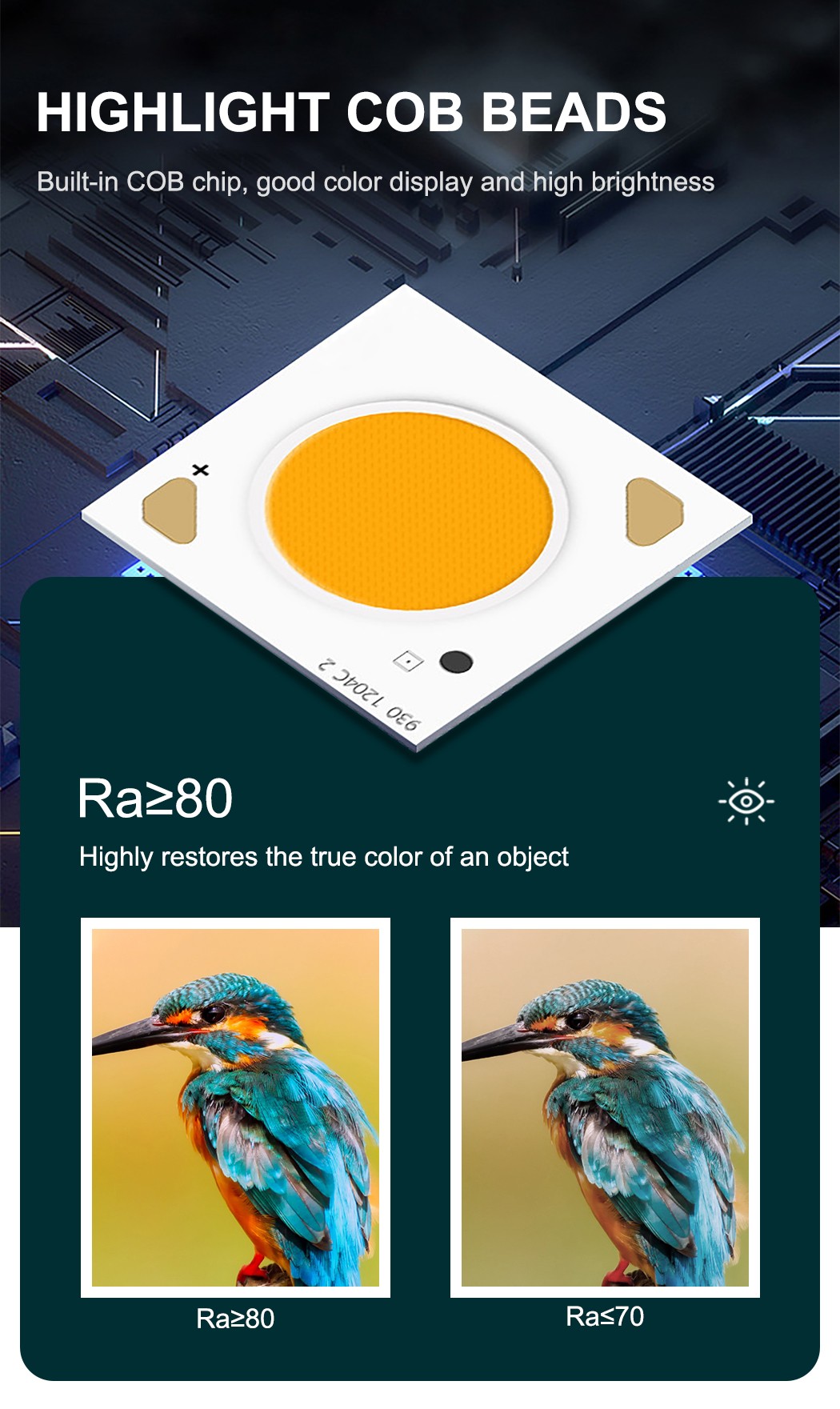This screenshot has height=1409, width=840.
Task: Click the Highly restores true color text
Action: pyautogui.click(x=324, y=857)
